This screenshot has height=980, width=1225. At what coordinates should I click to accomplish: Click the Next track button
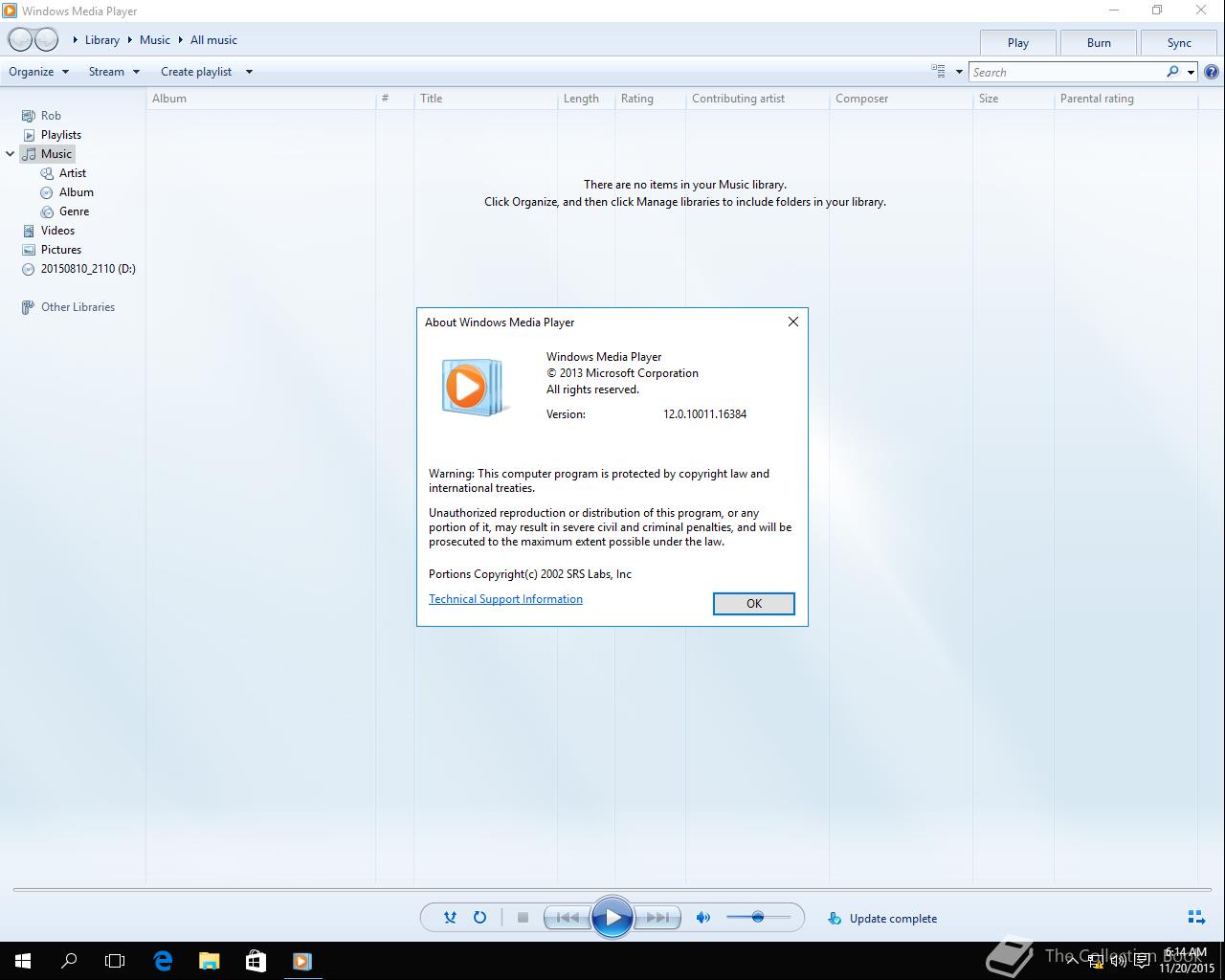pos(657,918)
